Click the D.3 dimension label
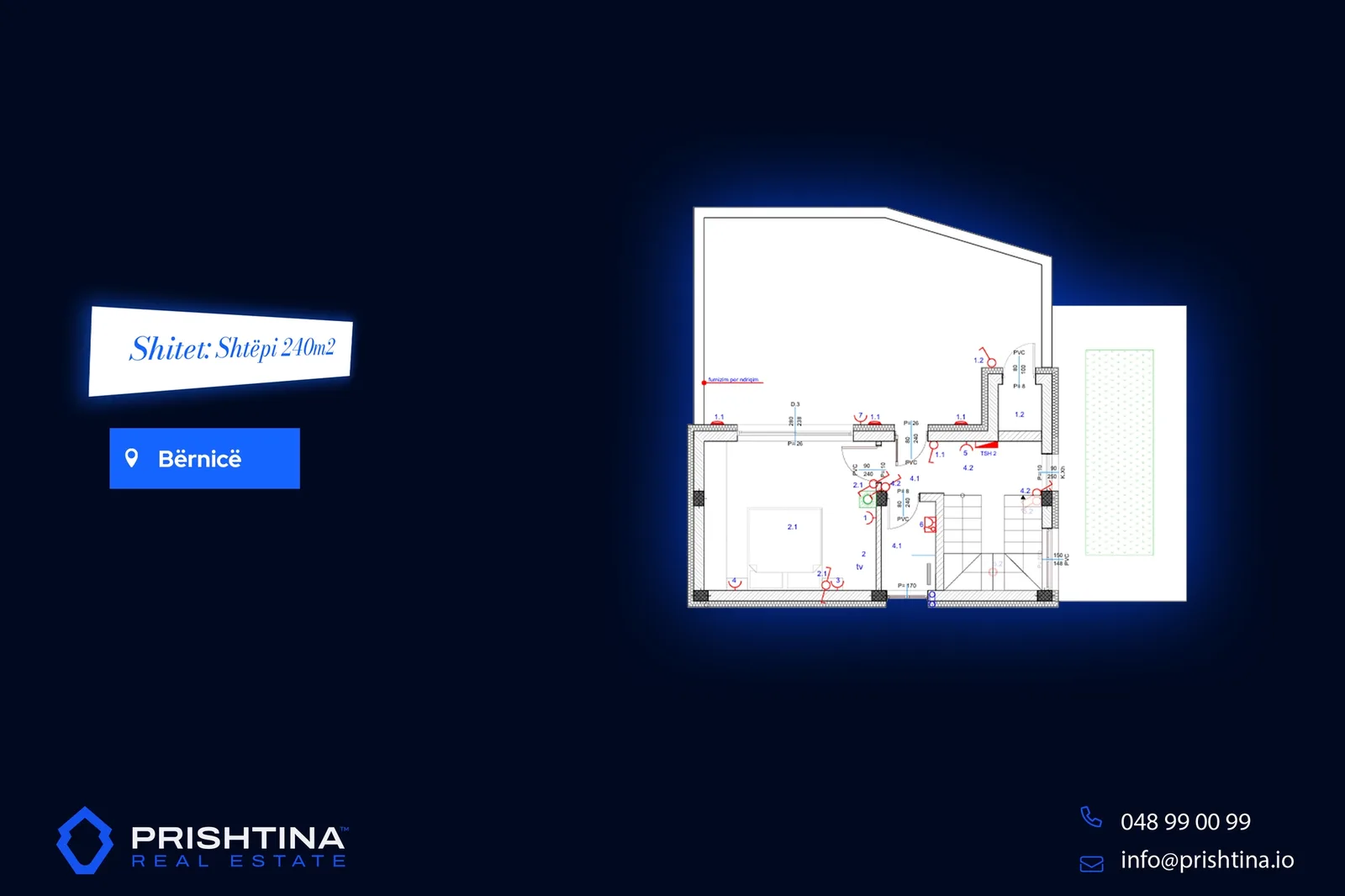 coord(795,404)
